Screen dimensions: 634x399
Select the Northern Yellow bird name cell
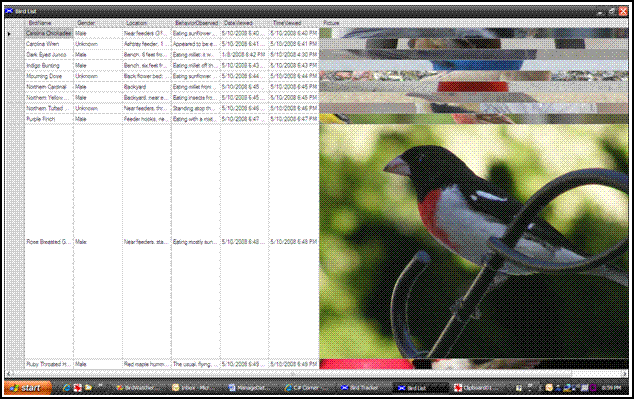[x=49, y=97]
